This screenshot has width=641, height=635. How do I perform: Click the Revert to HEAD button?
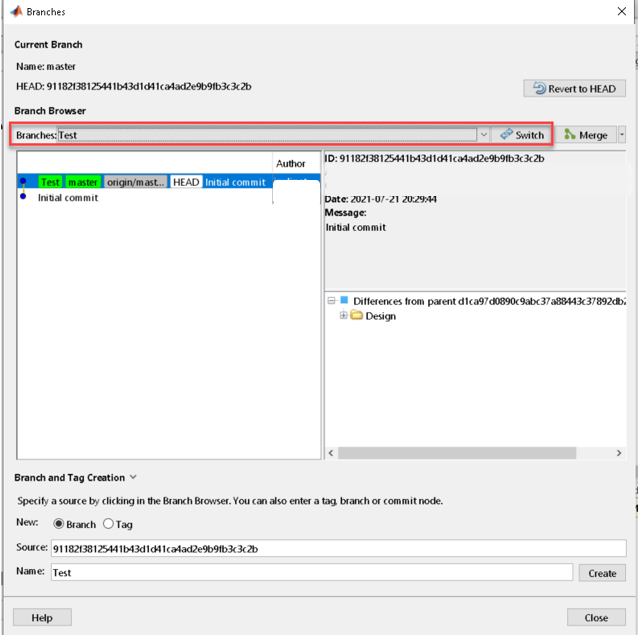(574, 88)
